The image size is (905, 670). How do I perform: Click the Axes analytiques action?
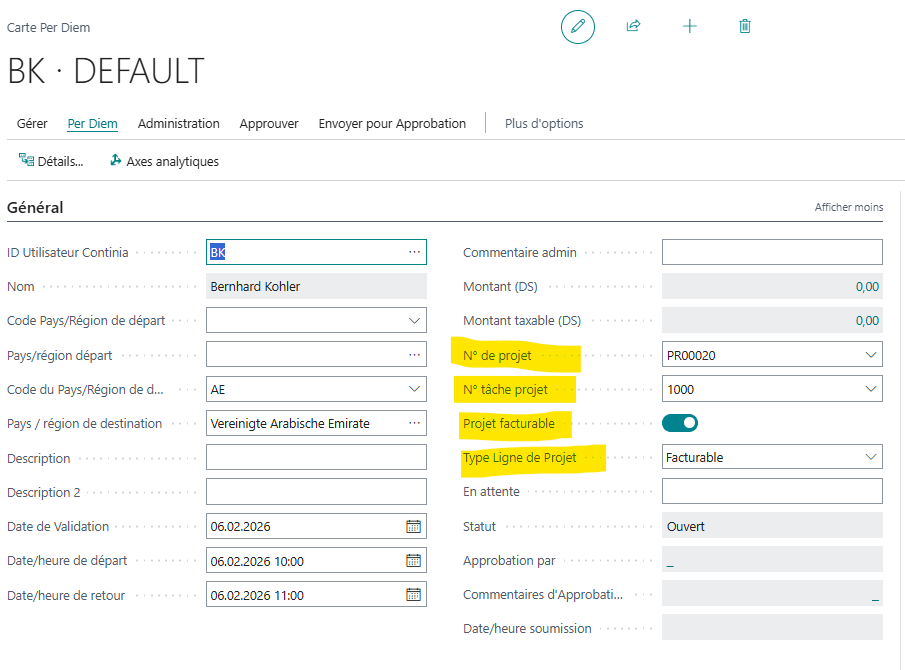point(164,161)
